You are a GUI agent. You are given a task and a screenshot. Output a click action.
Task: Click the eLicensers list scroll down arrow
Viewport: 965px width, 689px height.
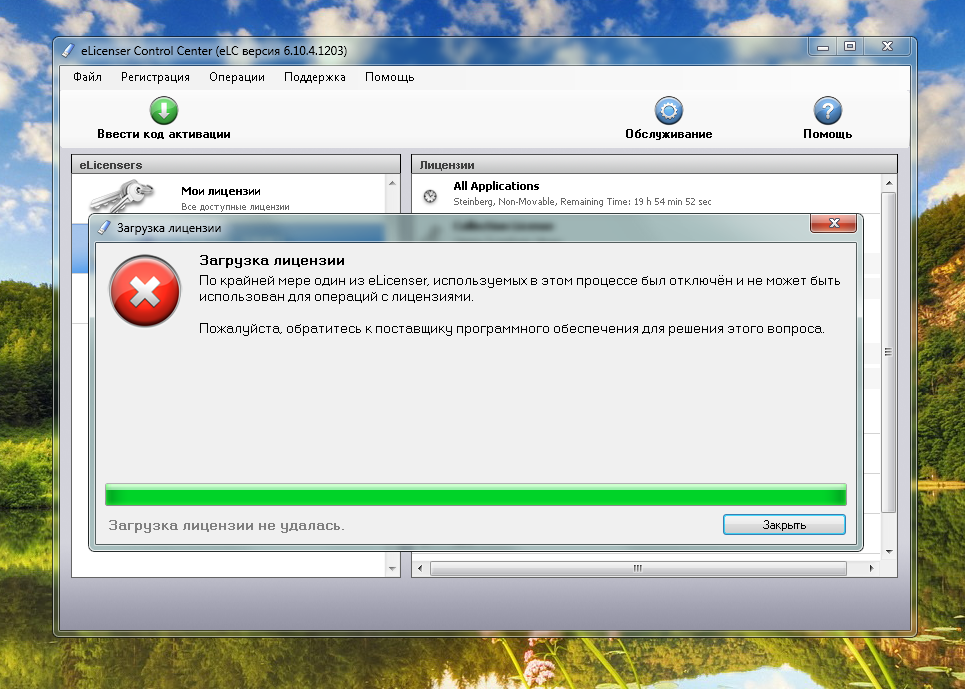[x=393, y=568]
